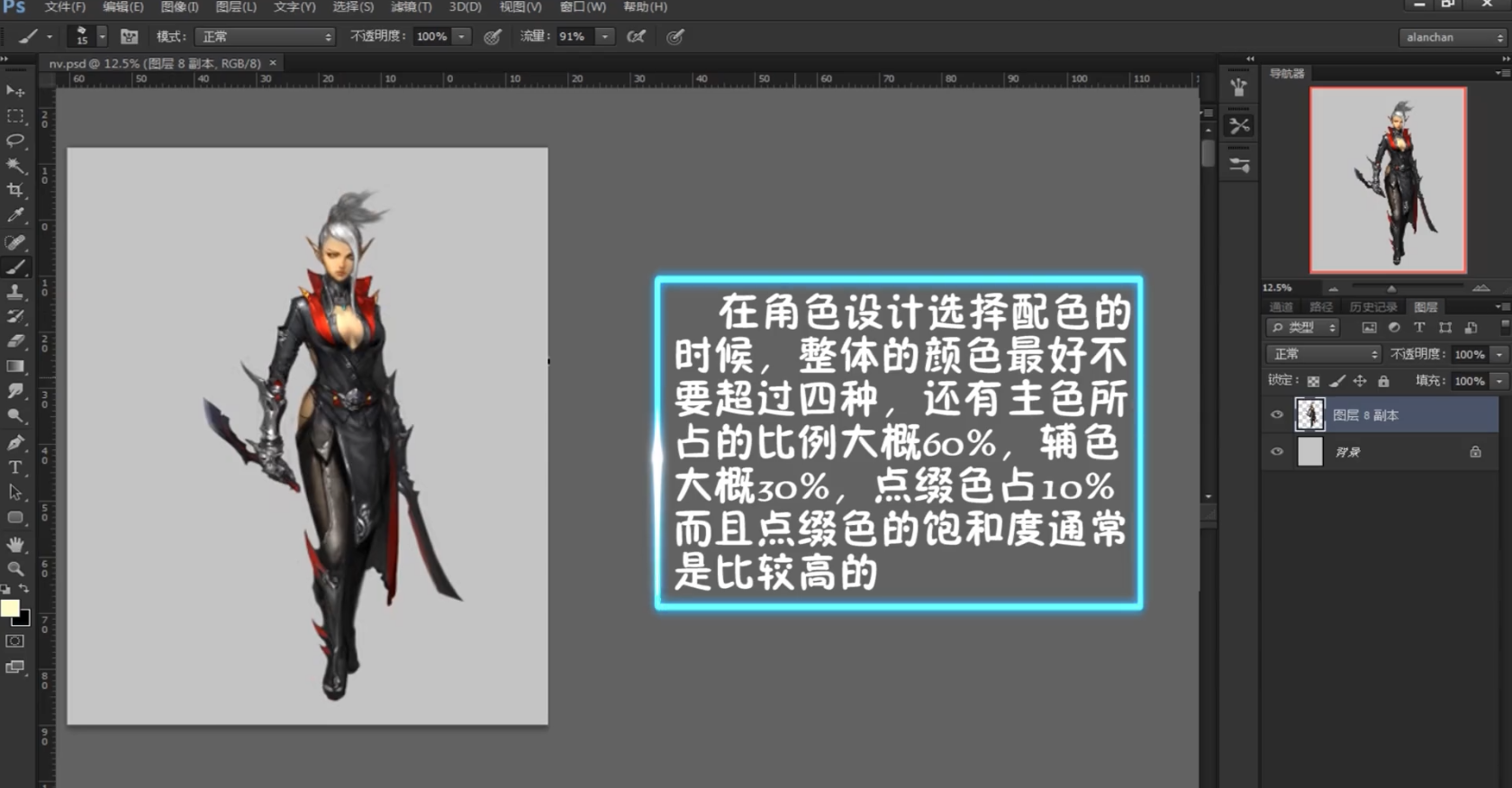Select the Move tool
Viewport: 1512px width, 788px height.
coord(15,91)
